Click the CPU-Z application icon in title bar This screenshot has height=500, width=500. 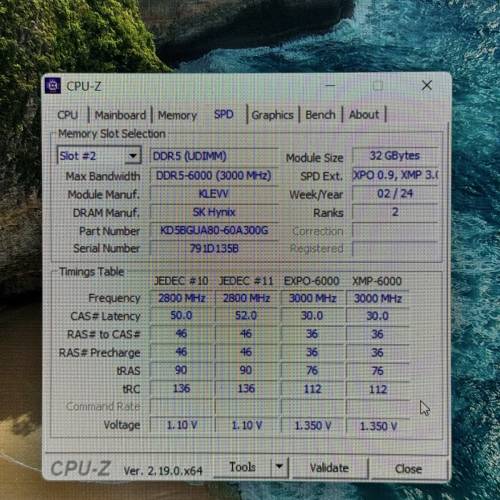tap(53, 86)
